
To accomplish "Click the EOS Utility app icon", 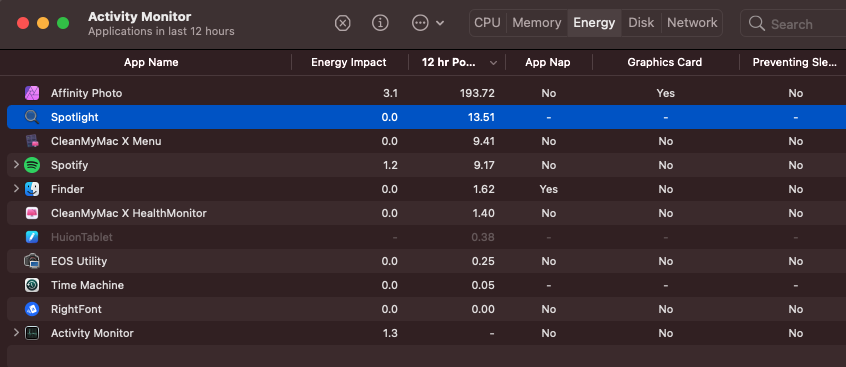I will click(32, 261).
